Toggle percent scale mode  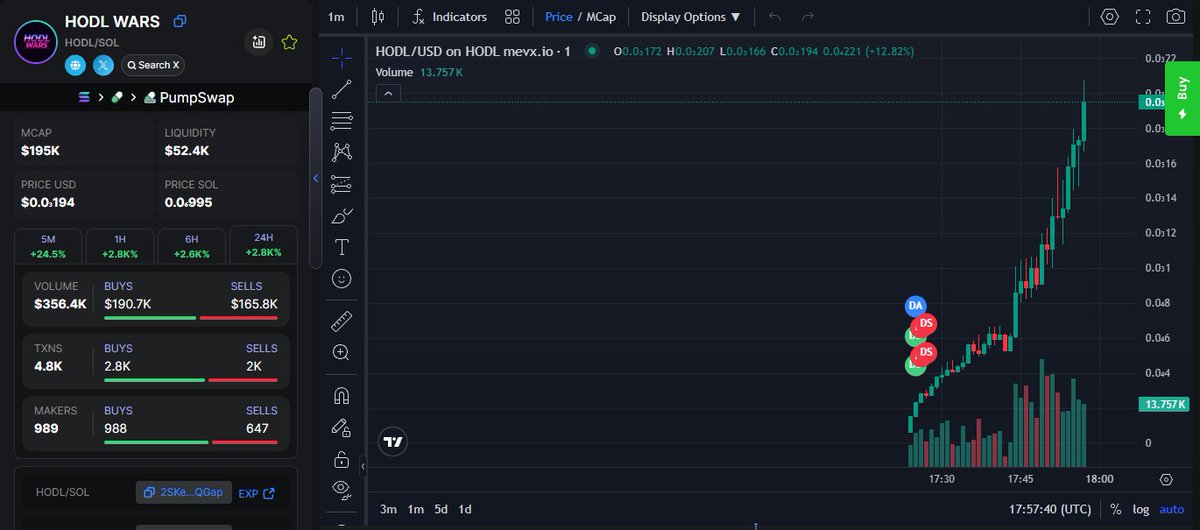pos(1115,509)
